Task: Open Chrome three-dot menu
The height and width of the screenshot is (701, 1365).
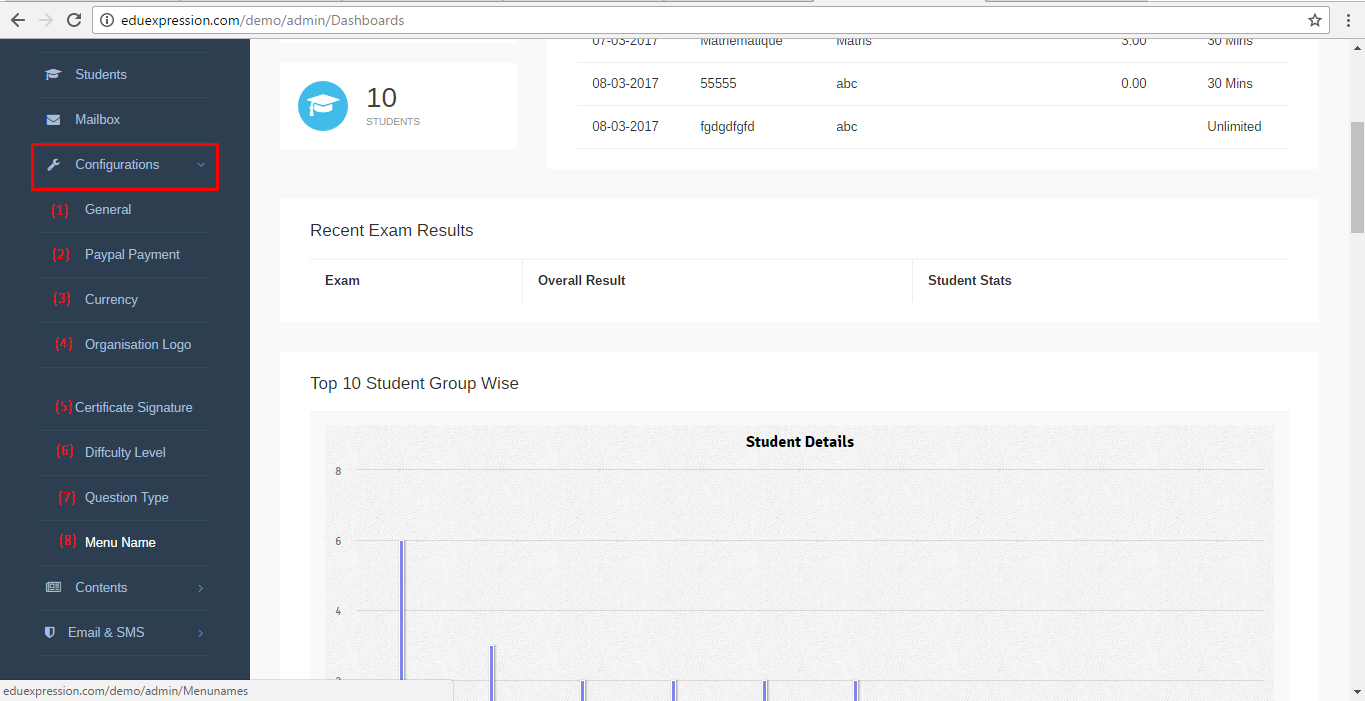Action: (1348, 20)
